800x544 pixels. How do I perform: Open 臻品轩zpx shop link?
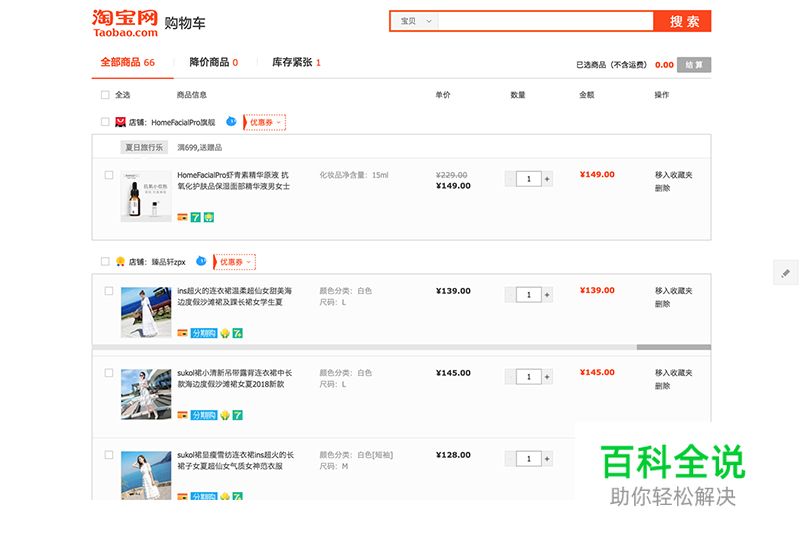tap(168, 262)
